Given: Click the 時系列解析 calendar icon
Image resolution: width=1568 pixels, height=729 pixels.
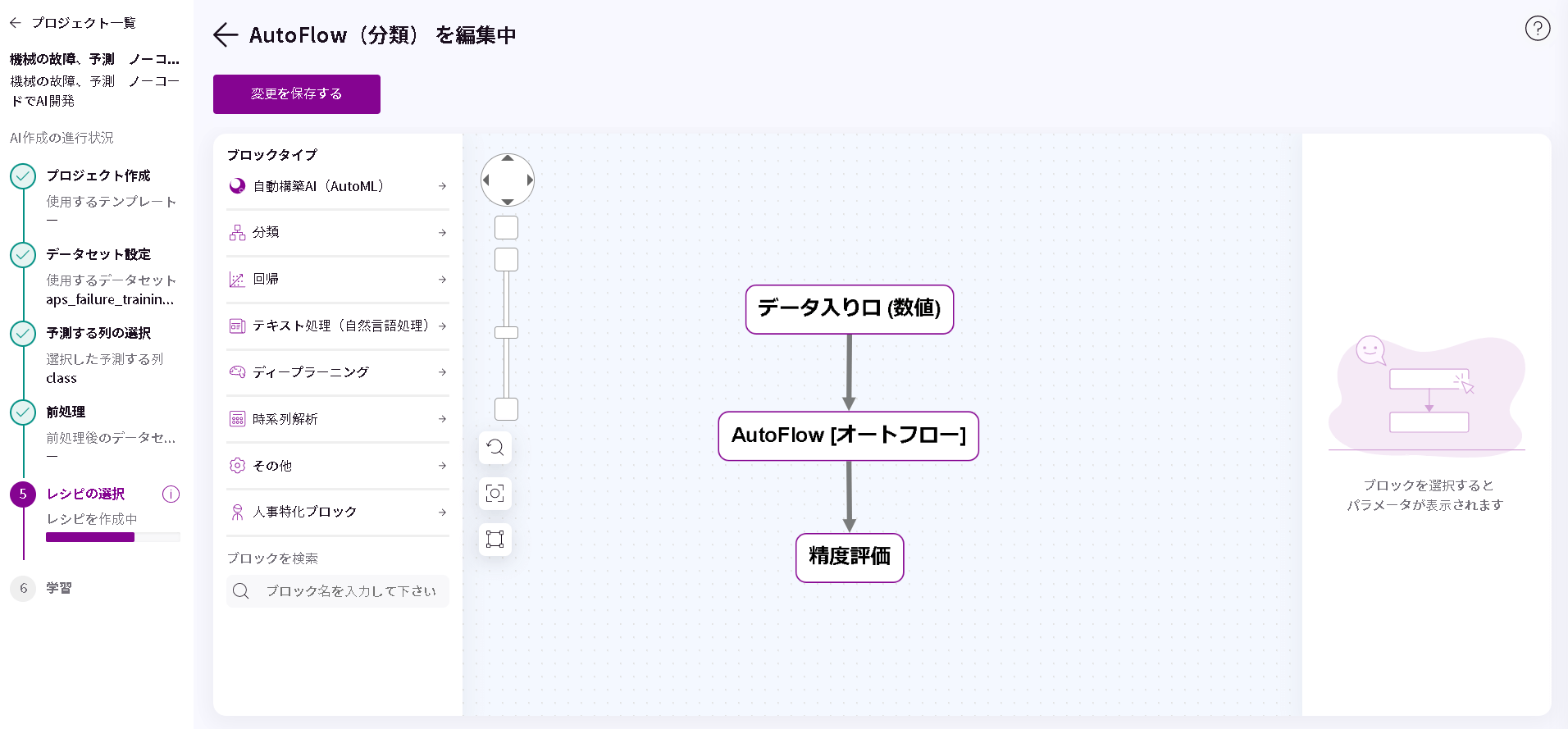Looking at the screenshot, I should [x=237, y=419].
